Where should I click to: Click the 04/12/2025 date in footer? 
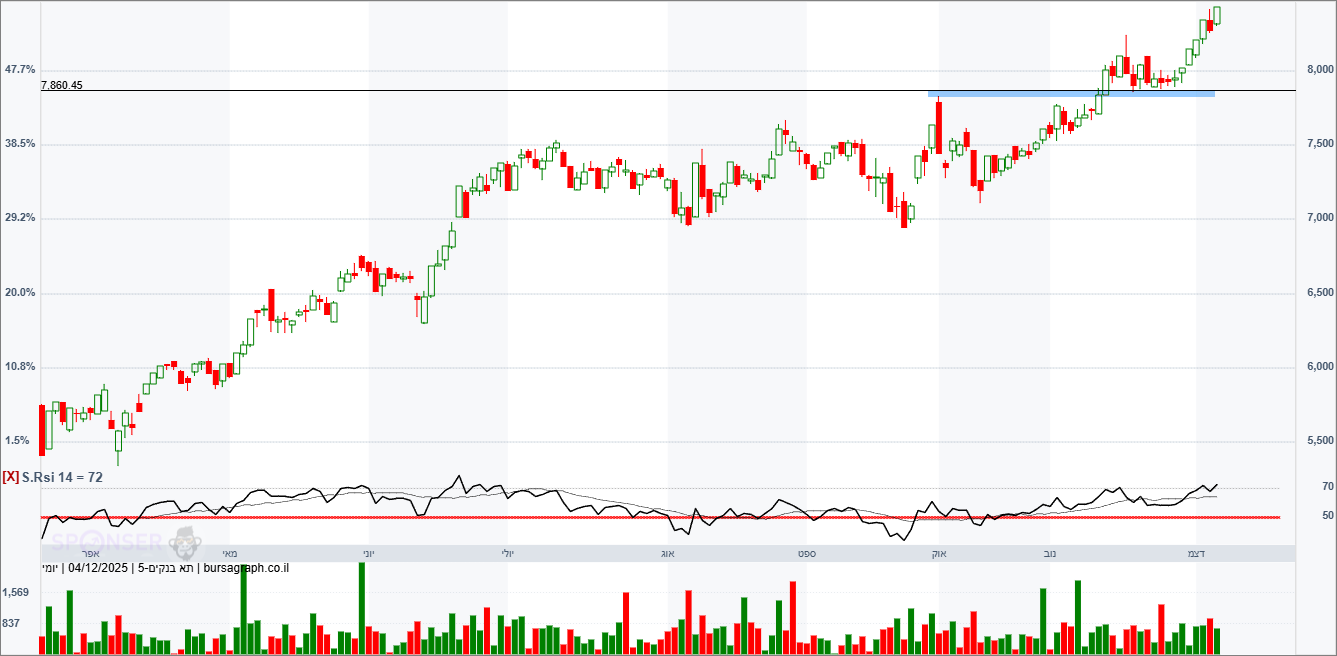pos(100,569)
